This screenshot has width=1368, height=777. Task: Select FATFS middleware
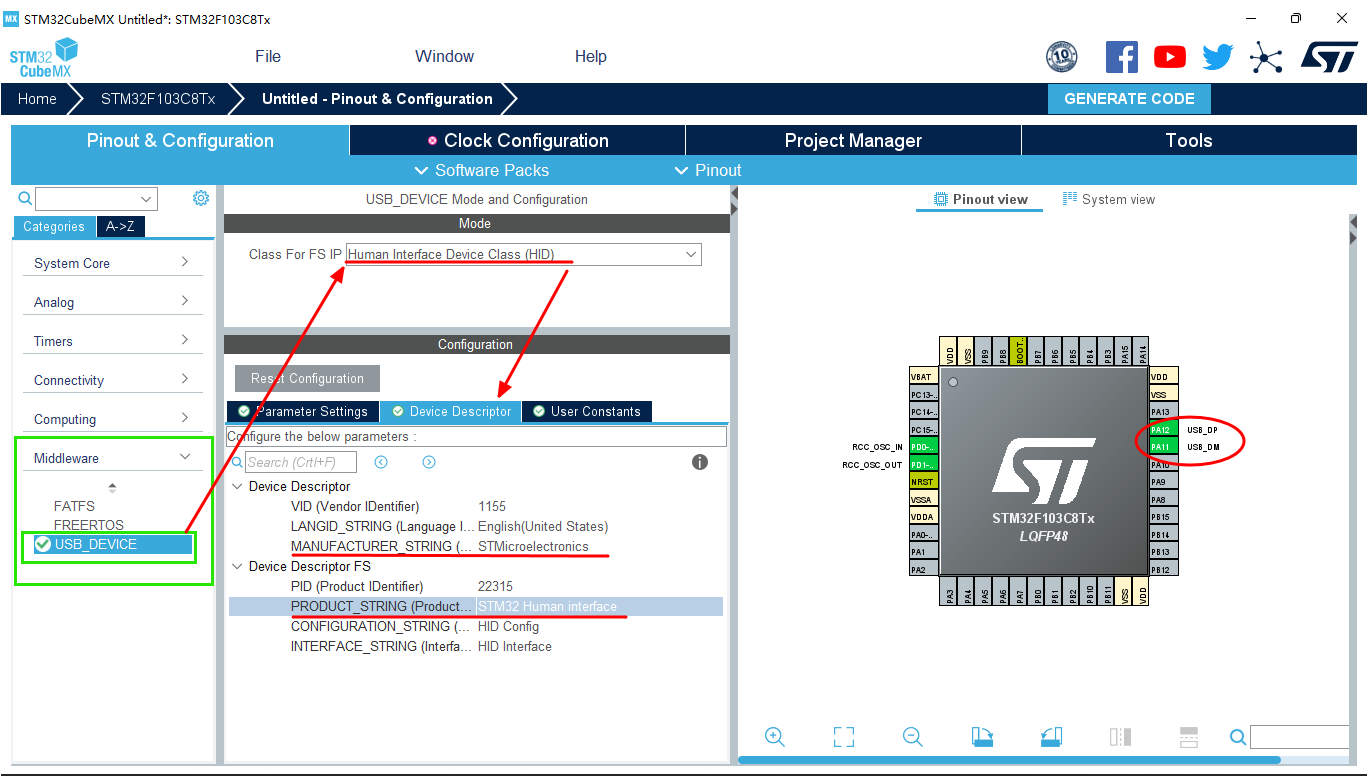tap(74, 506)
